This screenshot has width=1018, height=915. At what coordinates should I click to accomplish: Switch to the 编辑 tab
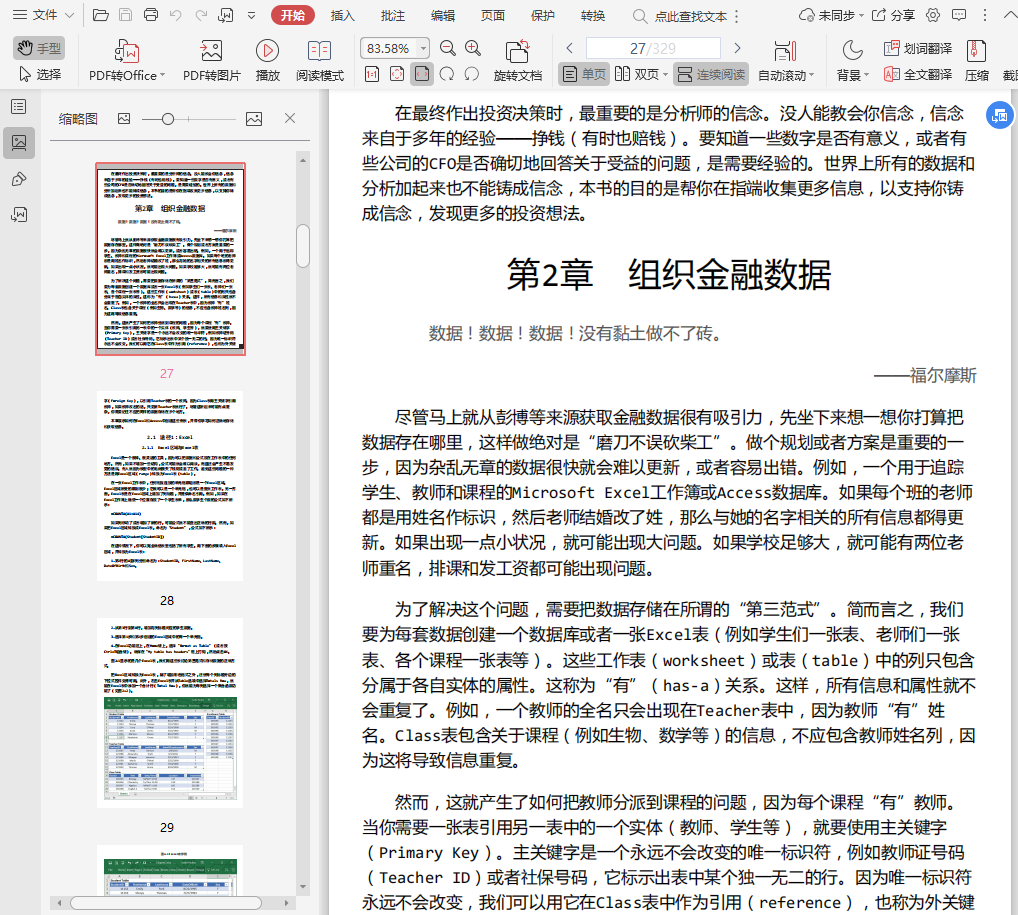point(443,16)
